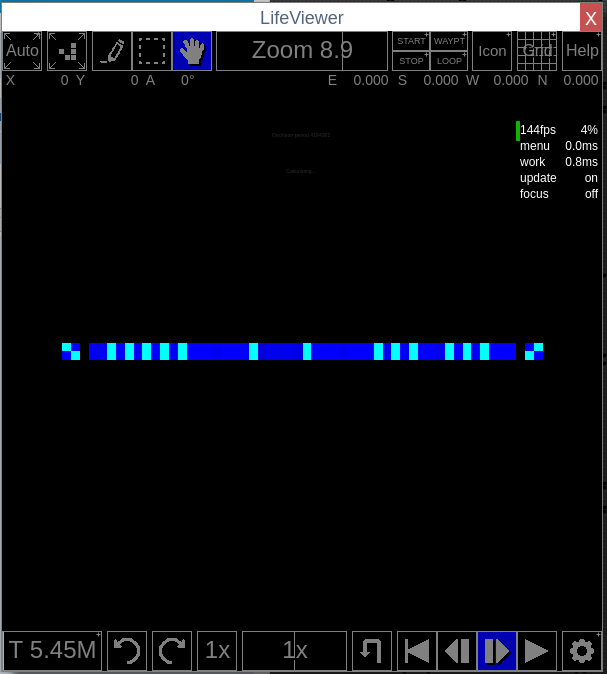The image size is (607, 674).
Task: Step back one generation
Action: (457, 651)
